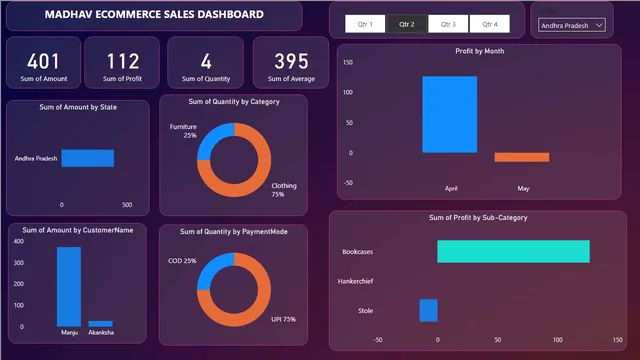Click the Stole axis label

point(365,311)
